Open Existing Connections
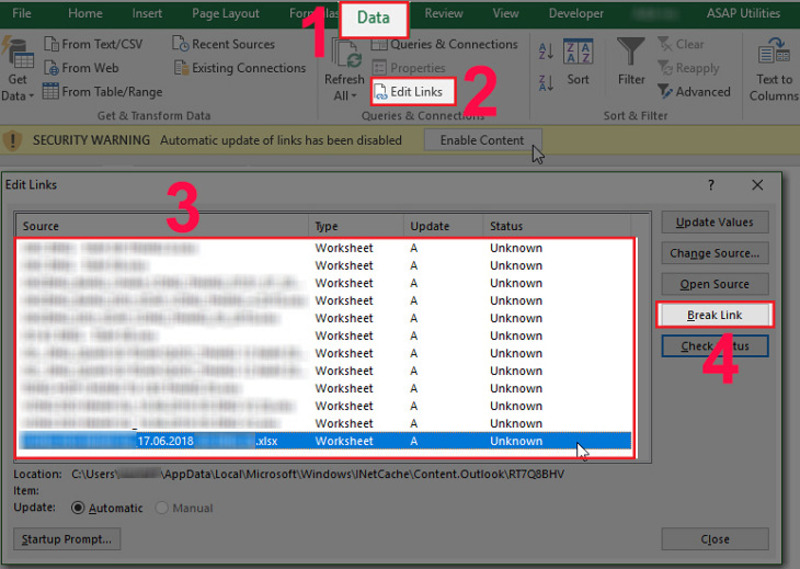 pos(180,68)
